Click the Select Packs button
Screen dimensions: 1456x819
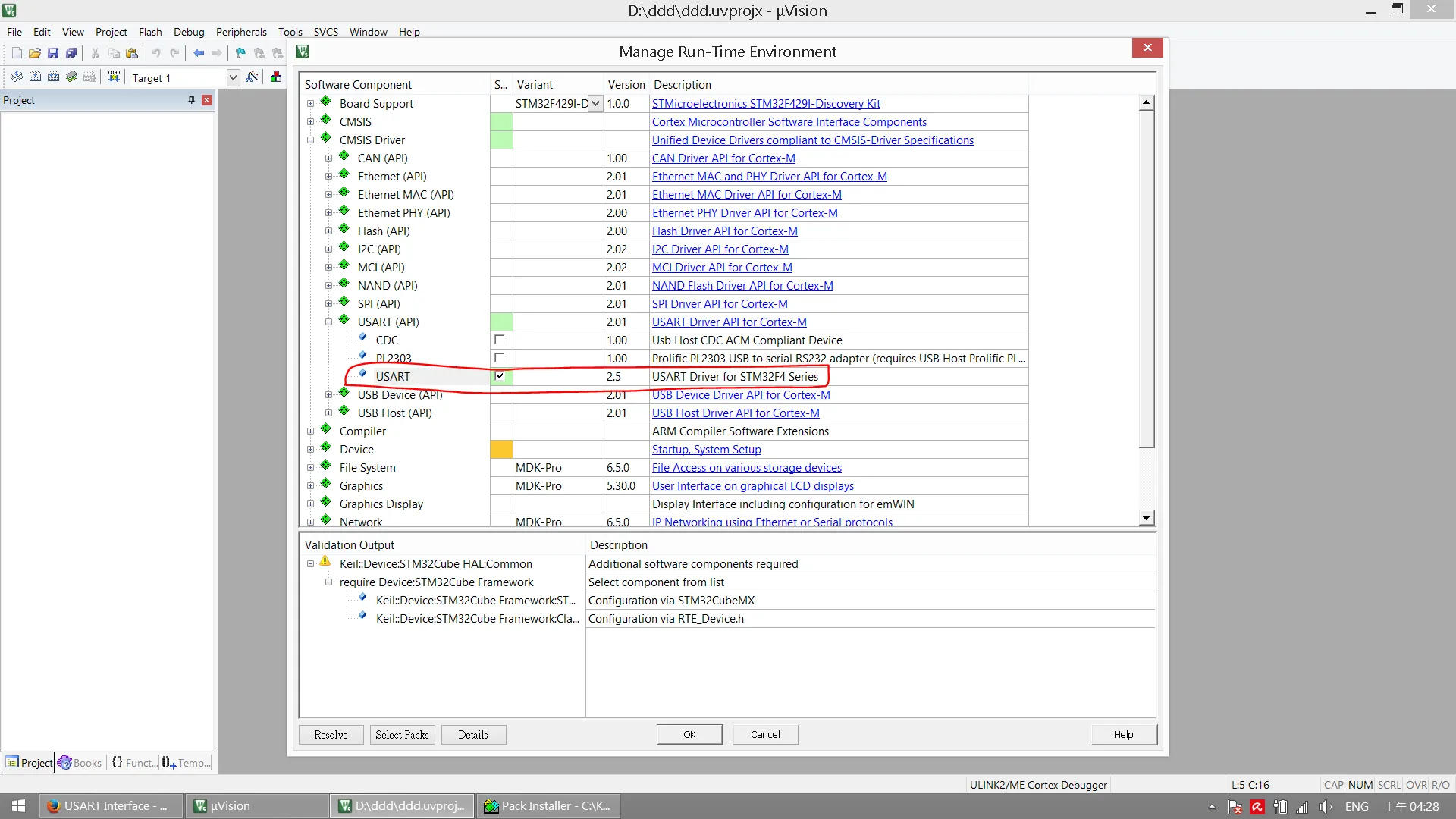(402, 734)
